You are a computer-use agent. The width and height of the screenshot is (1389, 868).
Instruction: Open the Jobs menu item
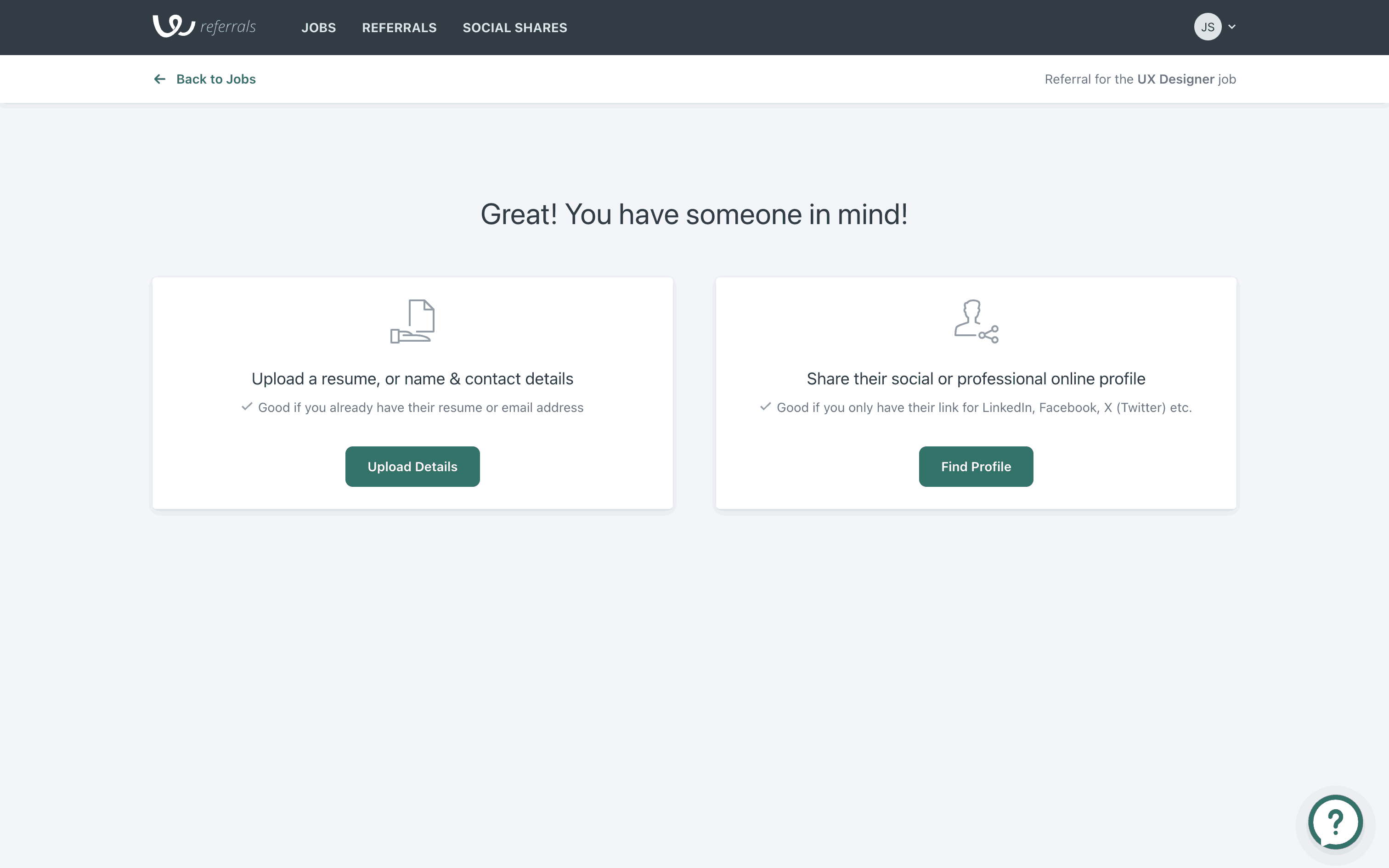319,28
